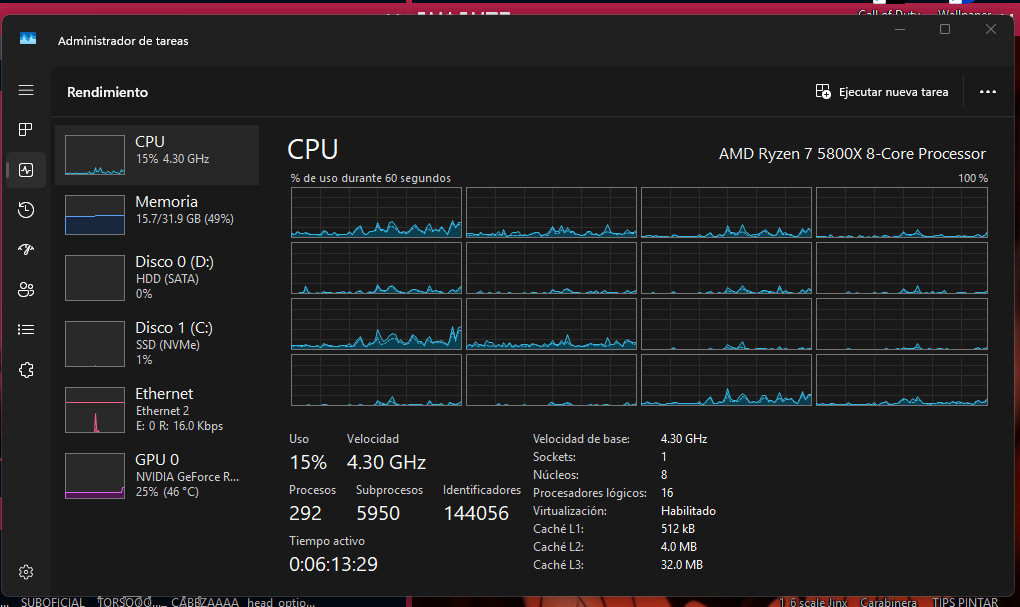Select Disco 1 (C:) SSD item
Viewport: 1020px width, 607px height.
pos(157,344)
